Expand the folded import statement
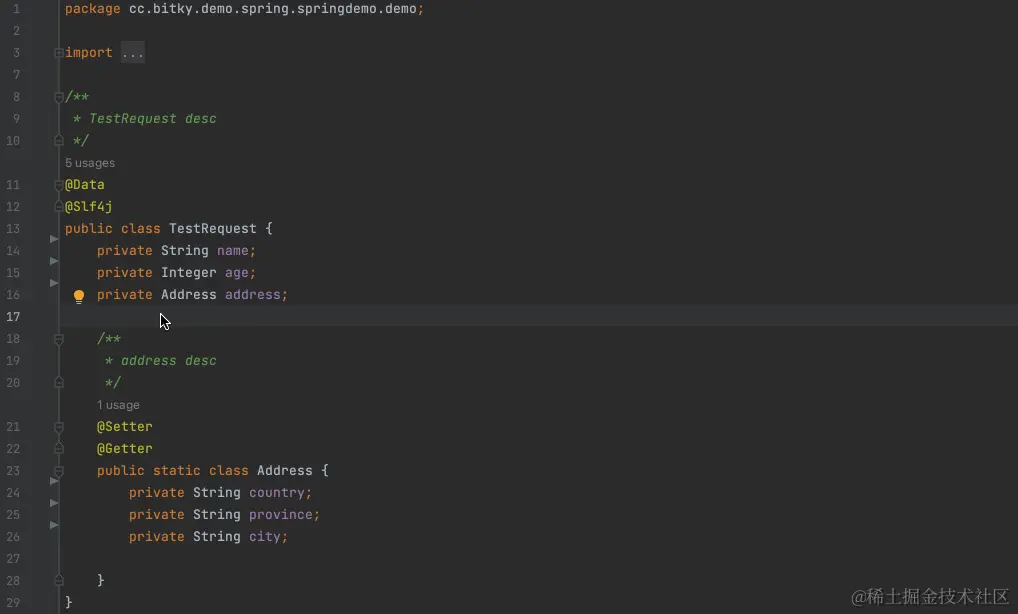Viewport: 1018px width, 614px height. coord(58,53)
